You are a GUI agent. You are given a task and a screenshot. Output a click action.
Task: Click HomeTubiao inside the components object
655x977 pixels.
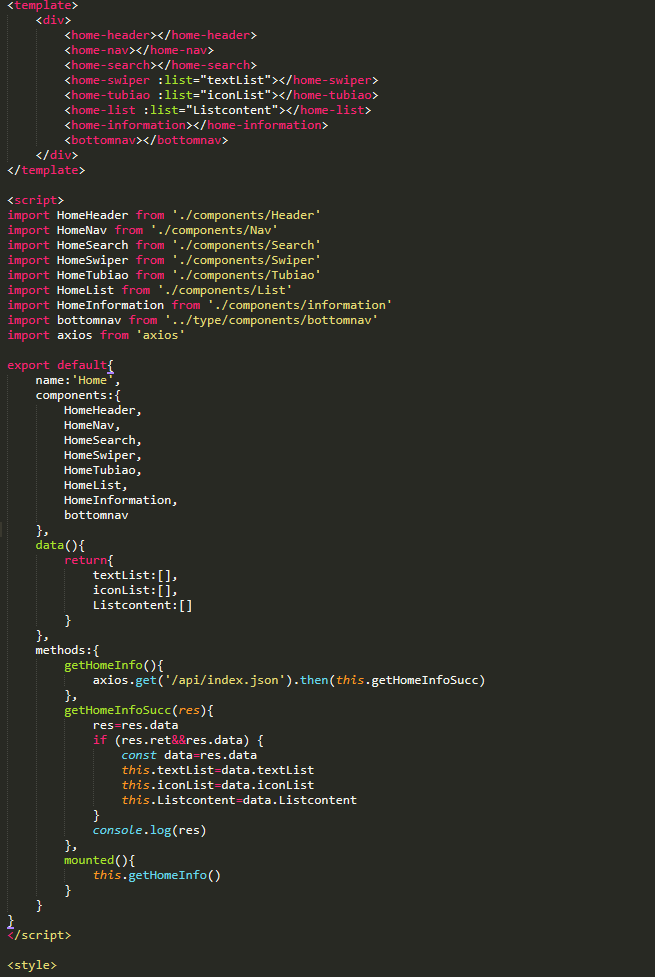pyautogui.click(x=100, y=470)
